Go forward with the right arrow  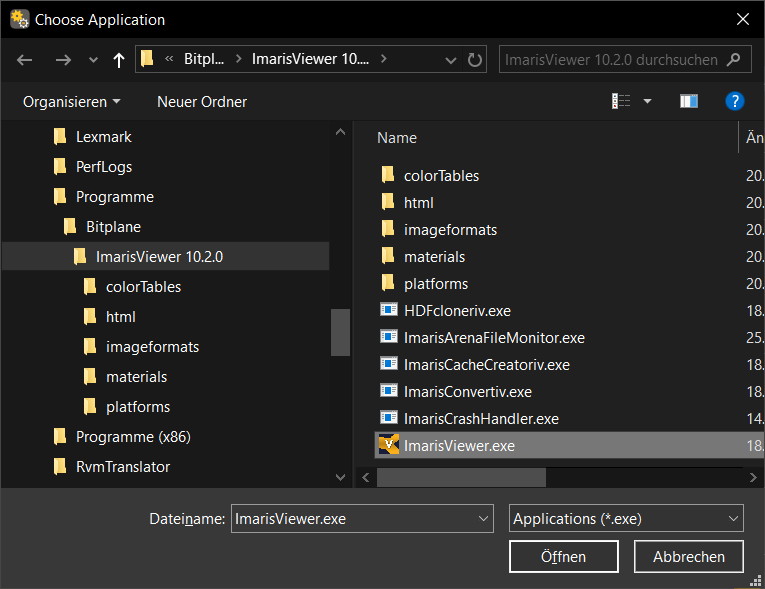[x=63, y=60]
